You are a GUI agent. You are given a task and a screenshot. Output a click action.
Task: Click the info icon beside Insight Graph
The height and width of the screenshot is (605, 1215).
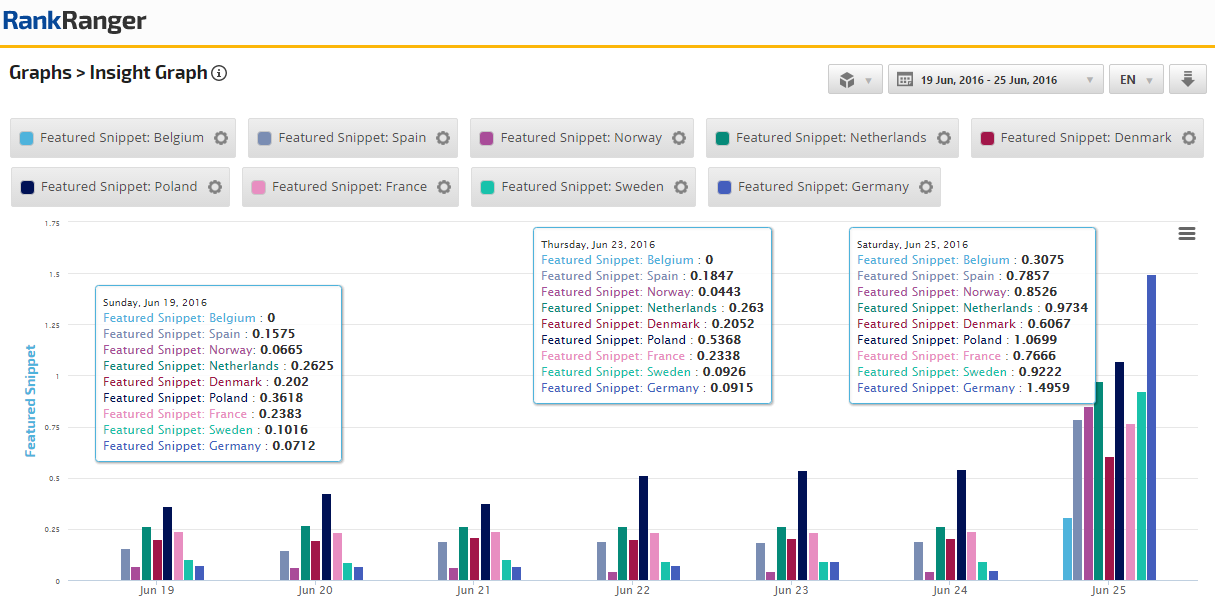click(220, 73)
